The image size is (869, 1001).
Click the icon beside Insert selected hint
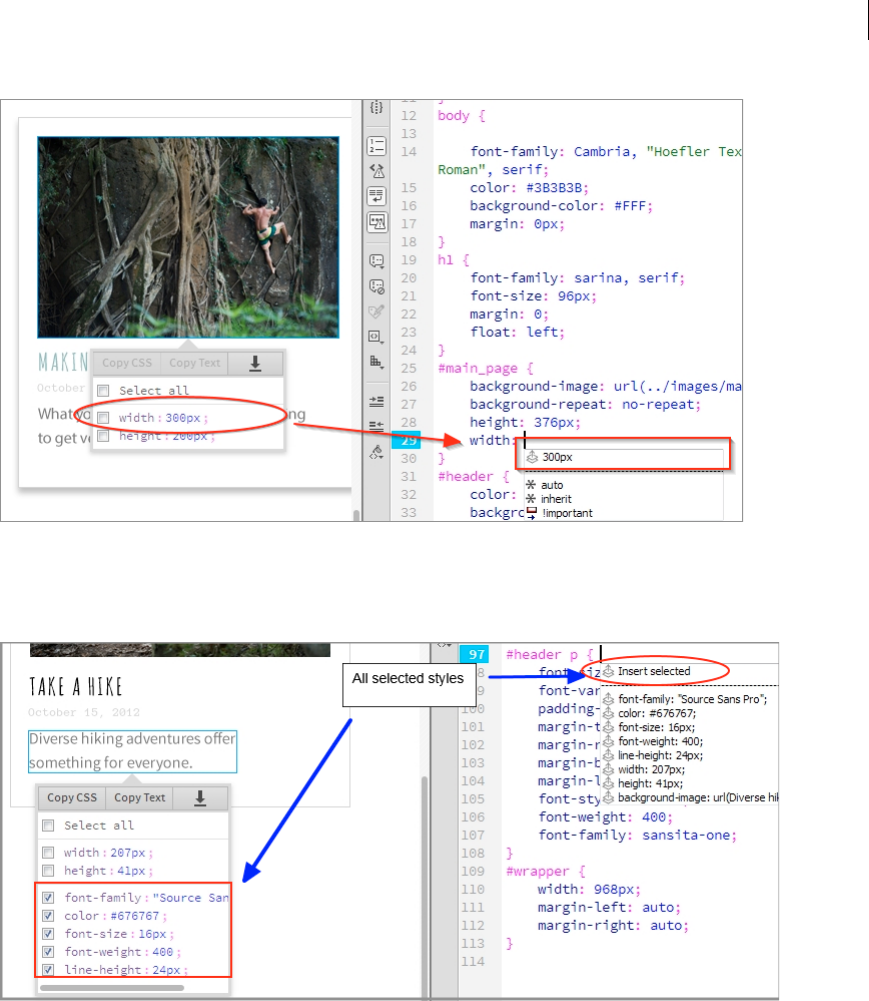(608, 671)
